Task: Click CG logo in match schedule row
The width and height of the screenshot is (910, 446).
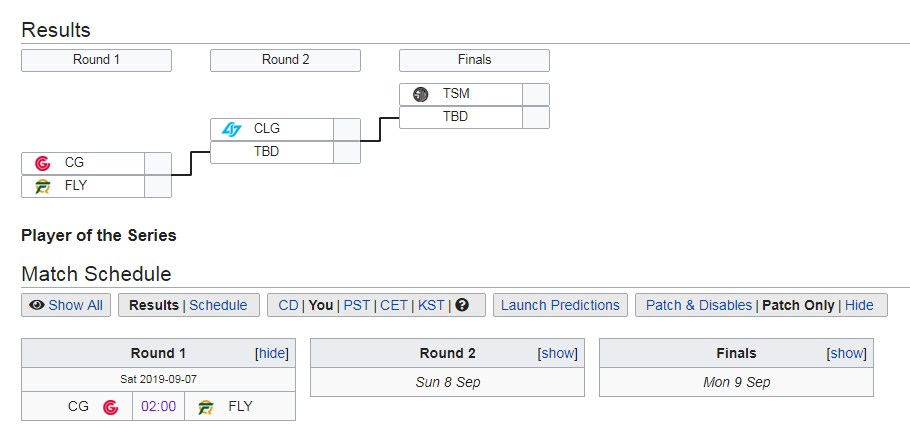Action: pyautogui.click(x=110, y=407)
